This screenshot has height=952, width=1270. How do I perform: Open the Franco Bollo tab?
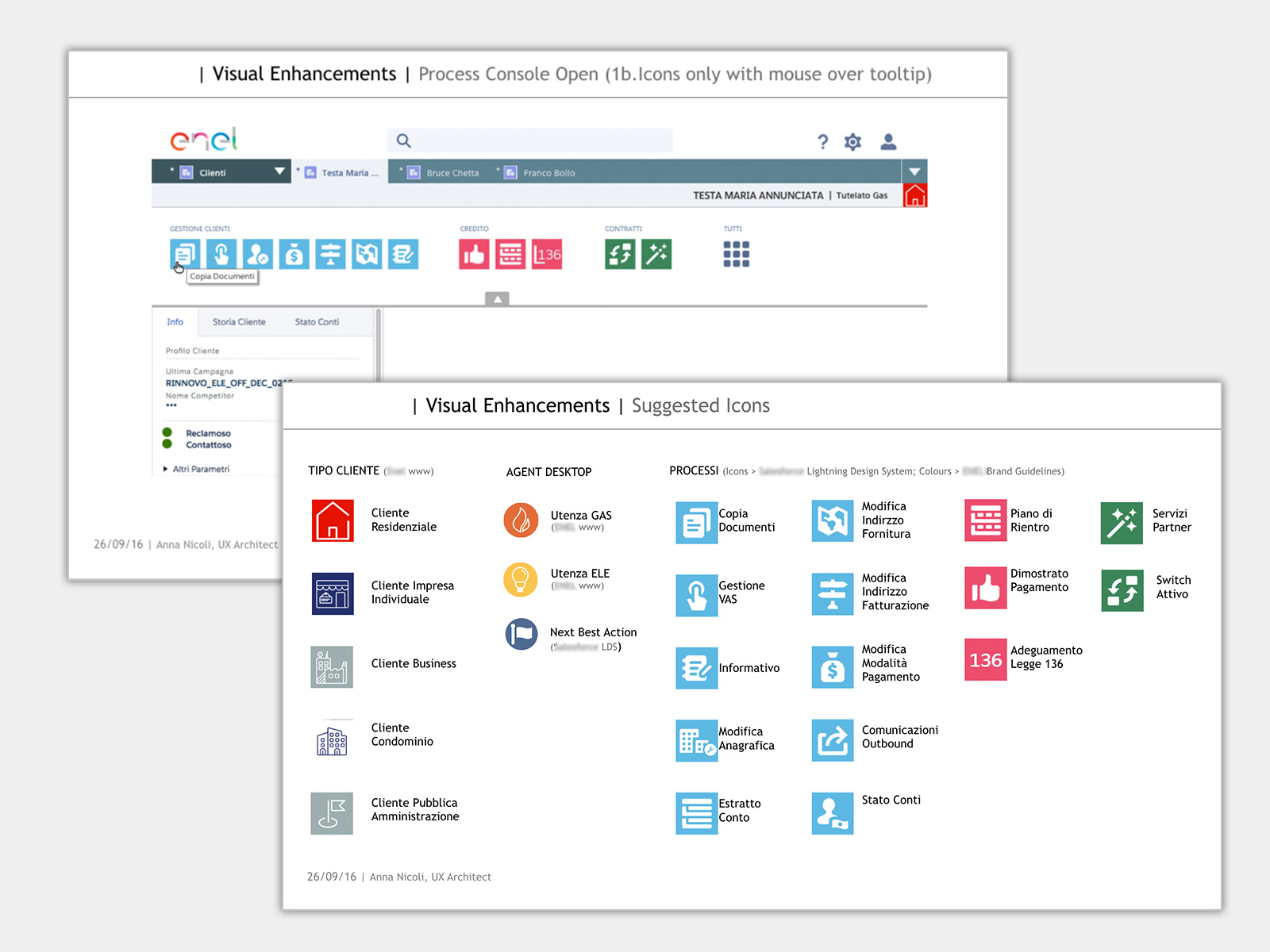click(x=548, y=173)
